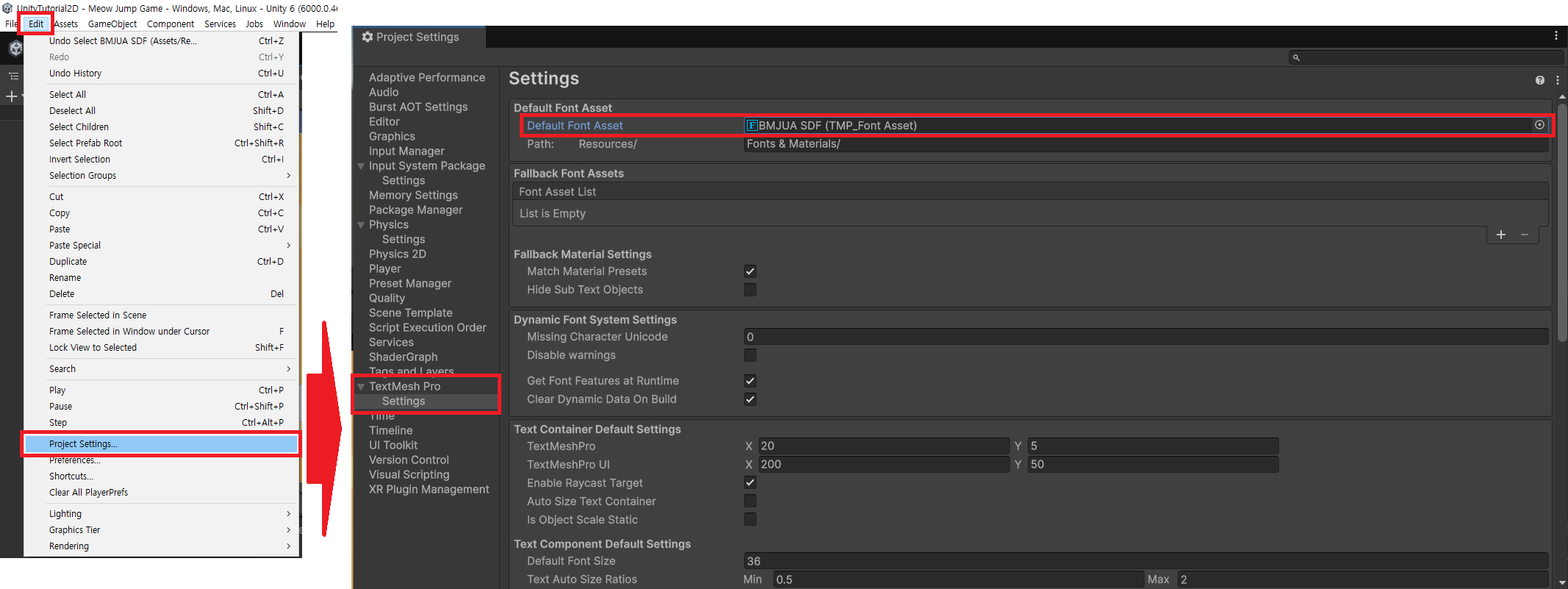Select Adaptive Performance in settings list
This screenshot has width=1568, height=589.
[x=427, y=78]
